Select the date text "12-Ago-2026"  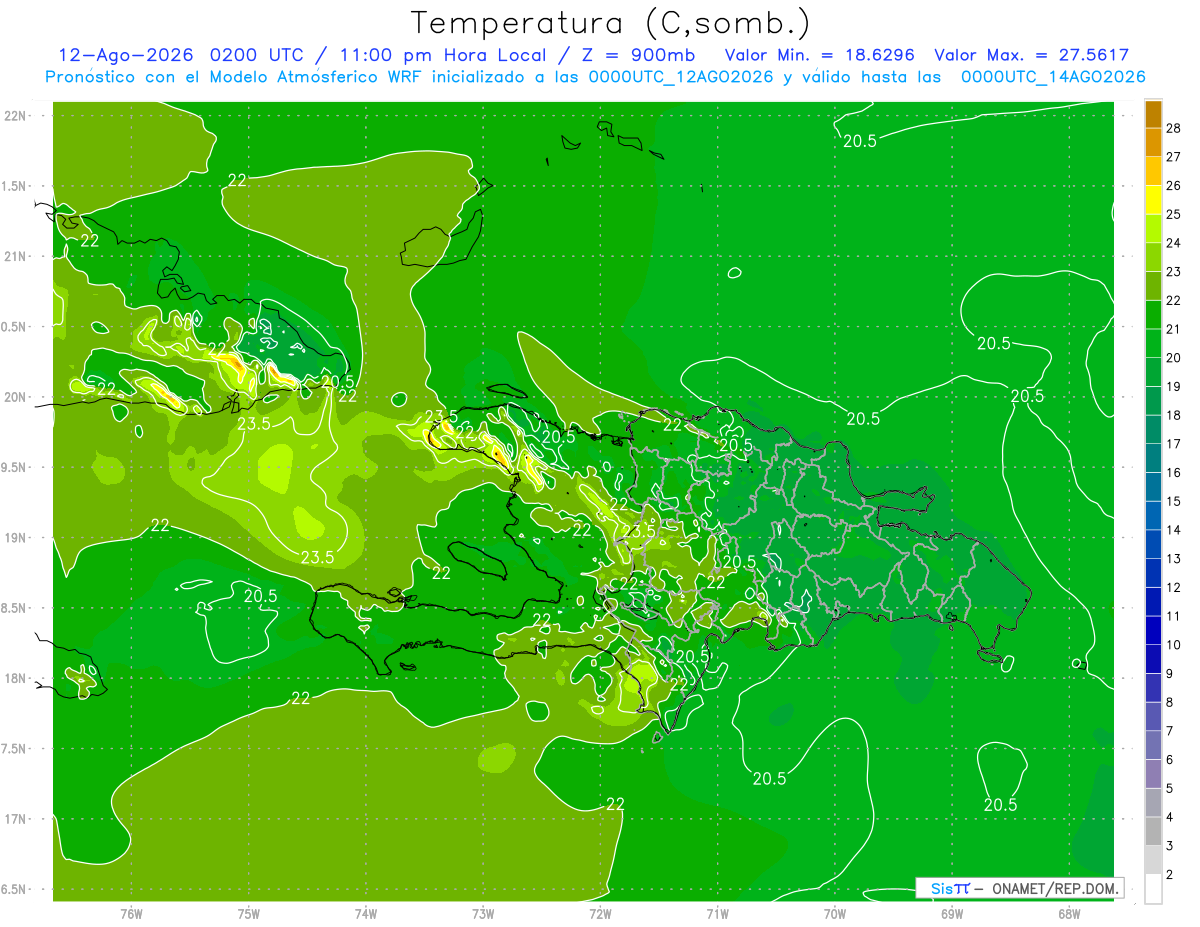click(126, 55)
